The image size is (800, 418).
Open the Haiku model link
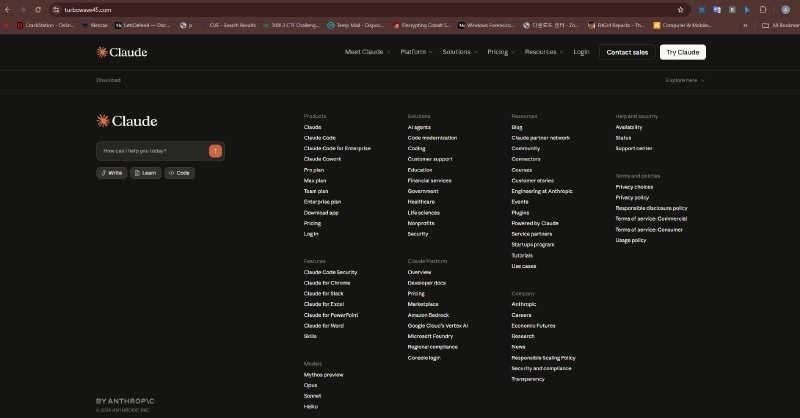[311, 407]
